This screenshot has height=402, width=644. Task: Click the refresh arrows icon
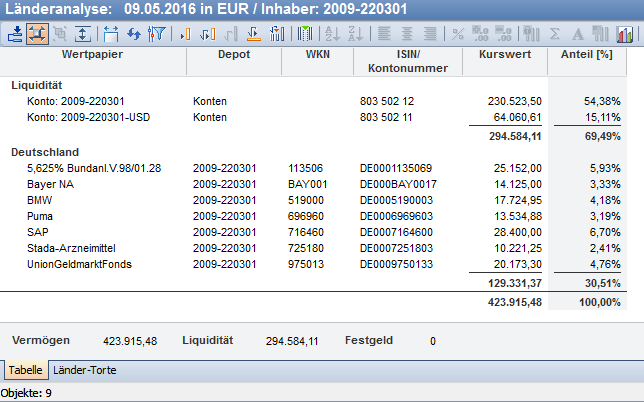pos(132,33)
